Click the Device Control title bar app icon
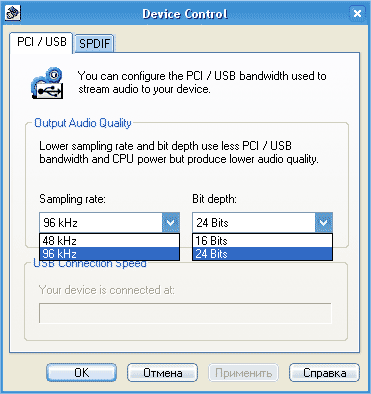 (x=13, y=13)
